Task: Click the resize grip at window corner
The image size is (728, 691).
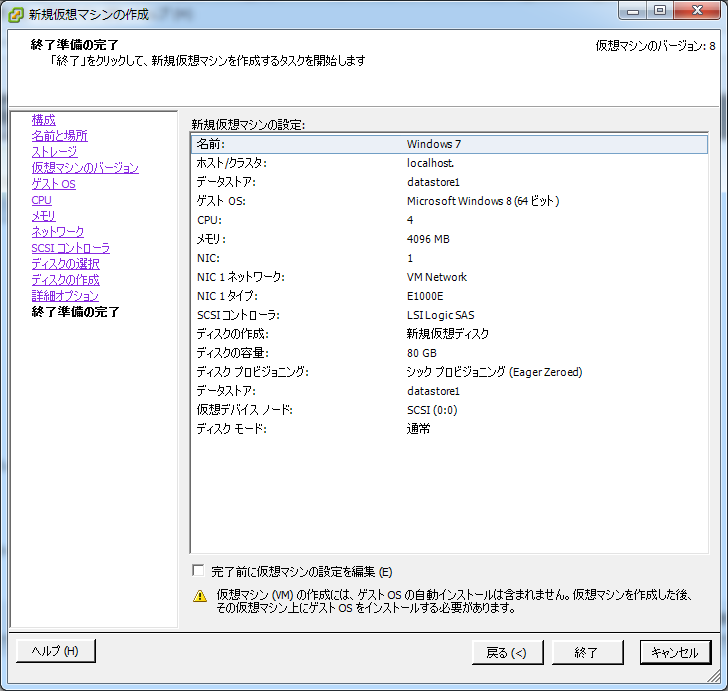Action: 714,677
